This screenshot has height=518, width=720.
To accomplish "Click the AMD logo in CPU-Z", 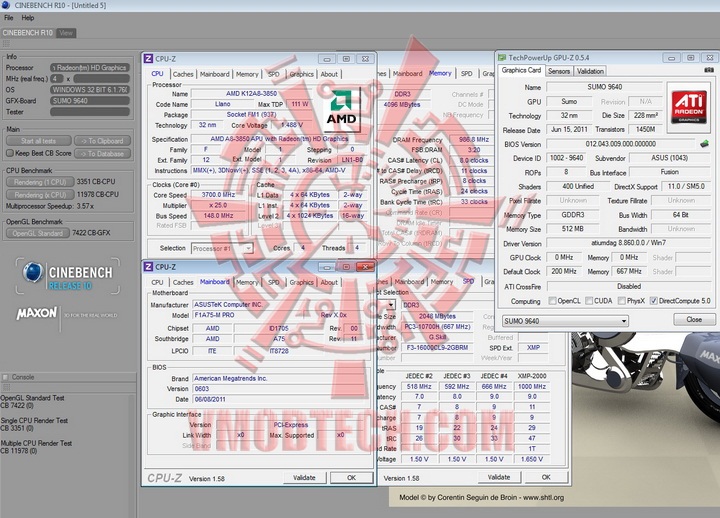I will (x=341, y=109).
